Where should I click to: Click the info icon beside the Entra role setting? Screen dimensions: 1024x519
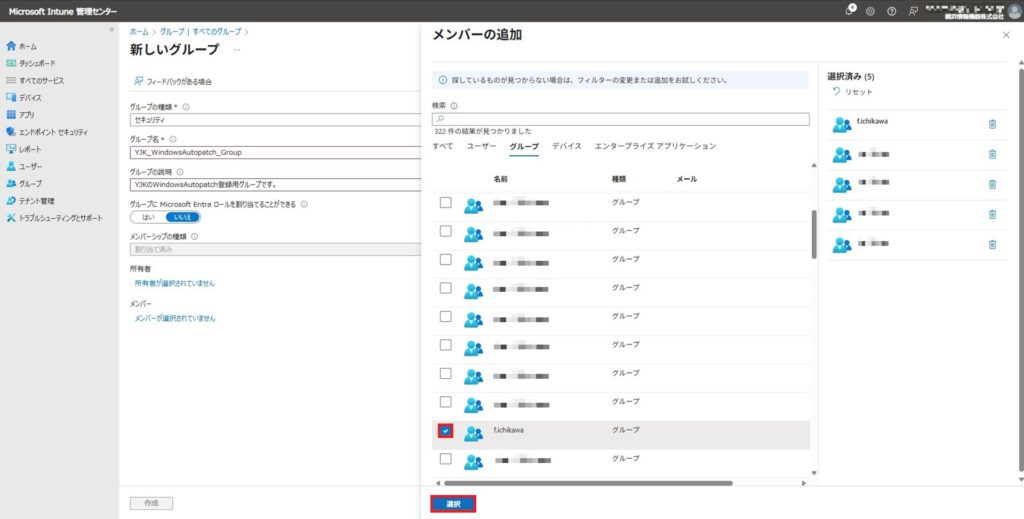tap(304, 204)
